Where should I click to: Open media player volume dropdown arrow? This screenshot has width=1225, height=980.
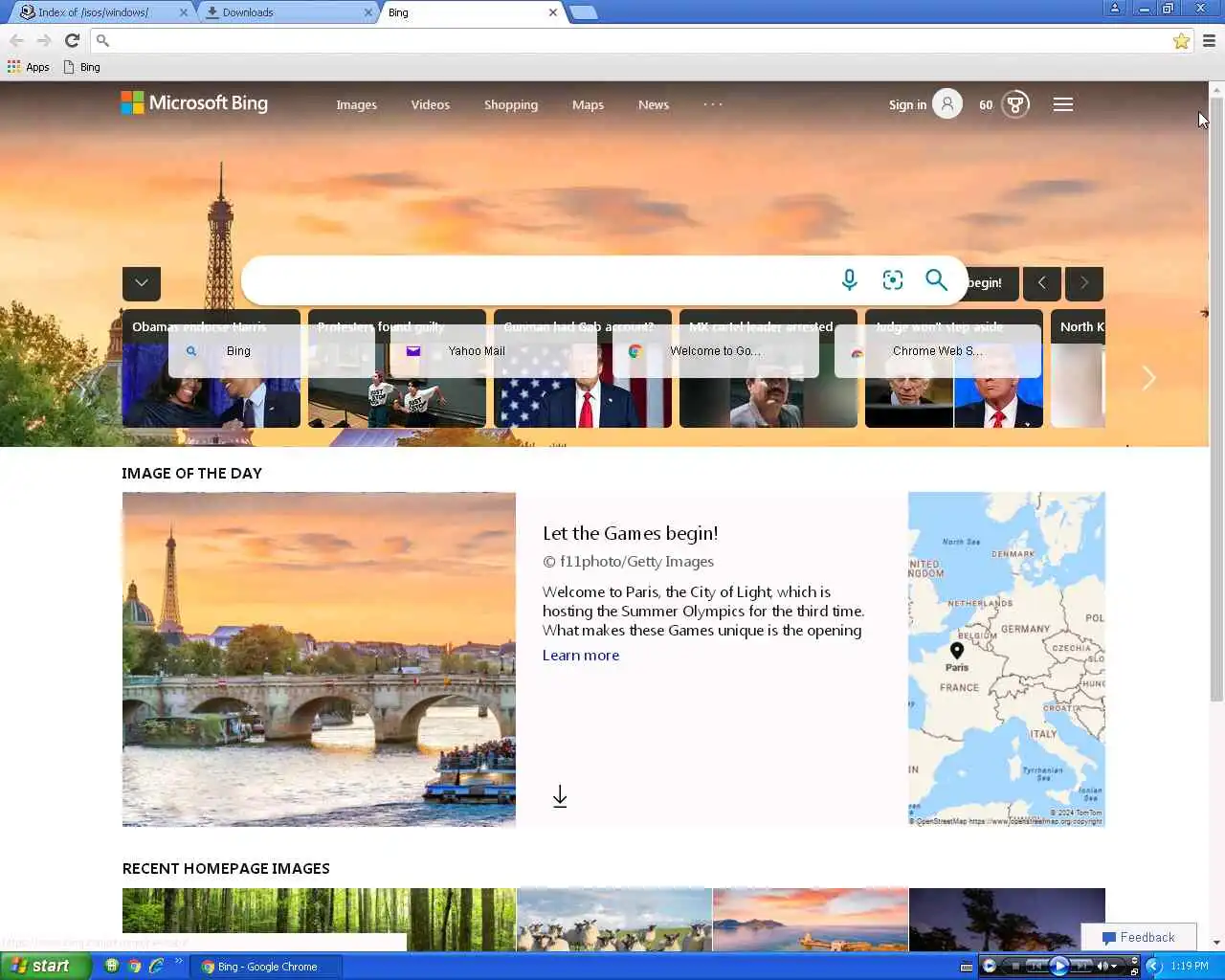click(x=1114, y=966)
